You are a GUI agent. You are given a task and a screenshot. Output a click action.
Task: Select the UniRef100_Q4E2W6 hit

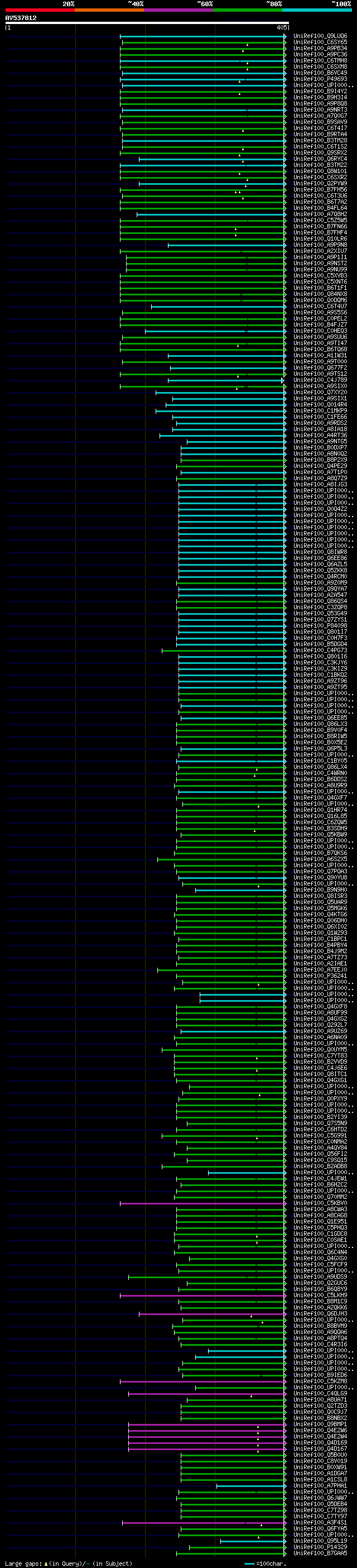pyautogui.click(x=321, y=1430)
